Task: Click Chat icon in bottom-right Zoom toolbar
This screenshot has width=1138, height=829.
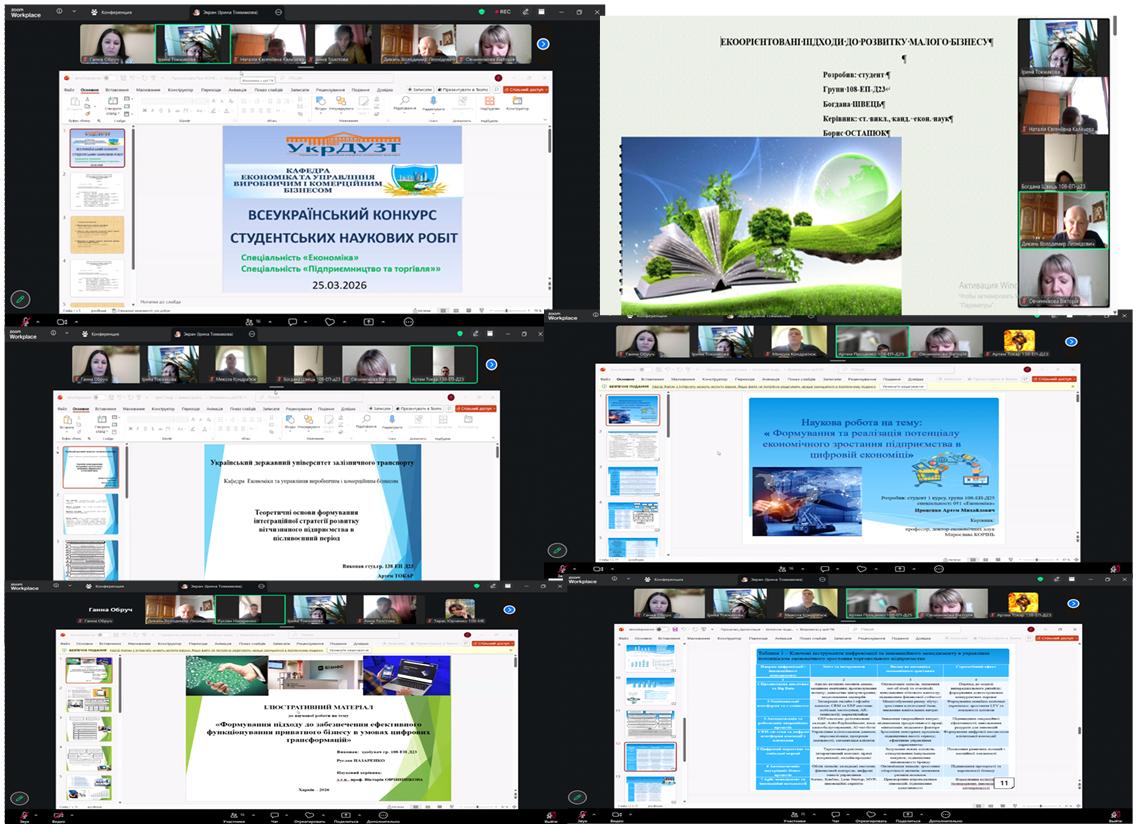Action: pos(838,811)
